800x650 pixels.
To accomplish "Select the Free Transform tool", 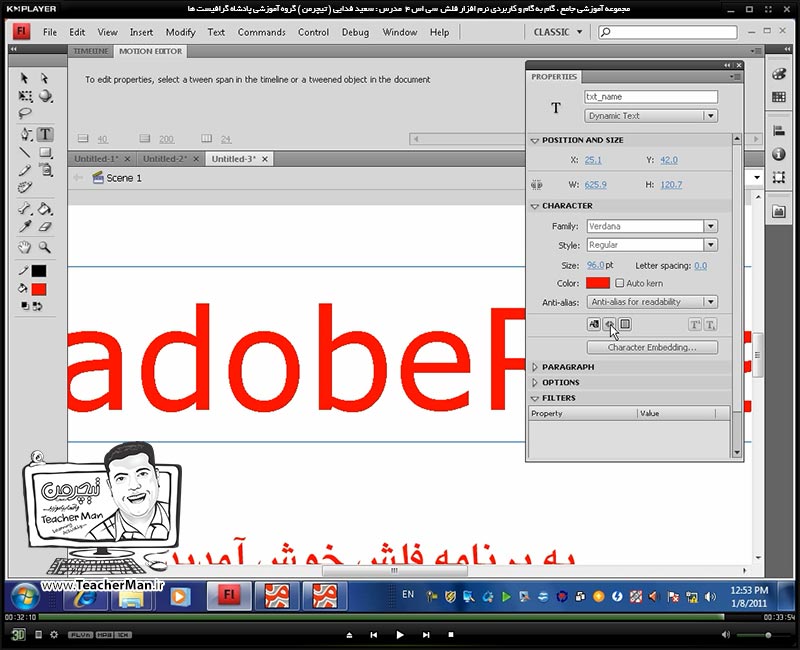I will (x=25, y=96).
